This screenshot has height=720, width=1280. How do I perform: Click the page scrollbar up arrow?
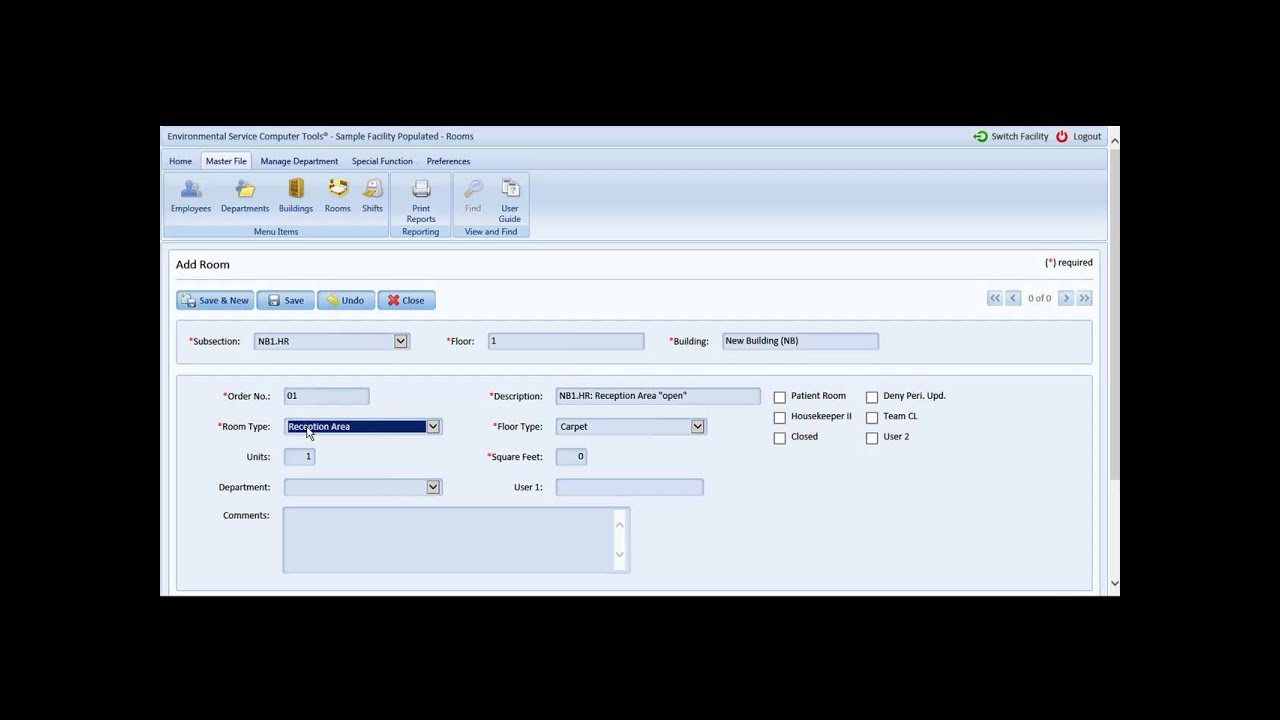tap(1114, 141)
